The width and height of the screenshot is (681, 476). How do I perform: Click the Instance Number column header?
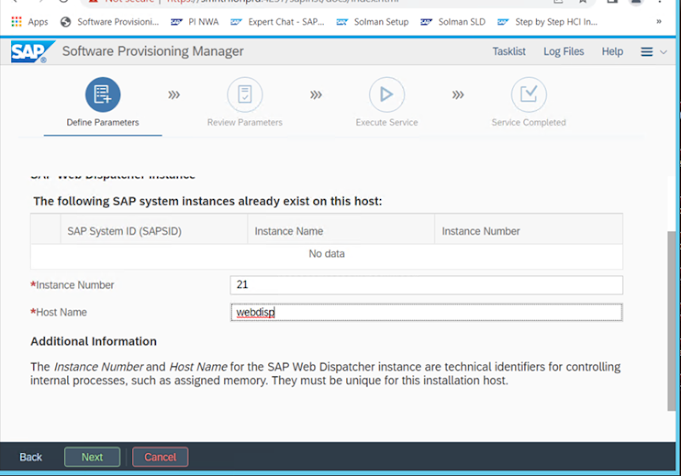tap(529, 231)
